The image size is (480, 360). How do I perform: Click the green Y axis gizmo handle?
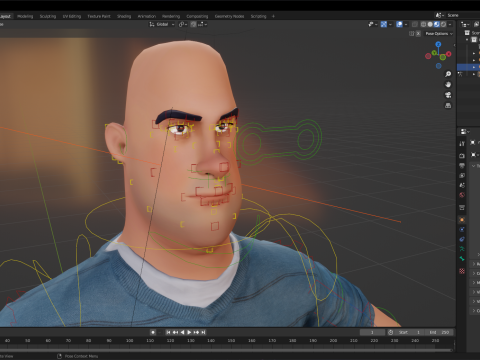coord(434,53)
